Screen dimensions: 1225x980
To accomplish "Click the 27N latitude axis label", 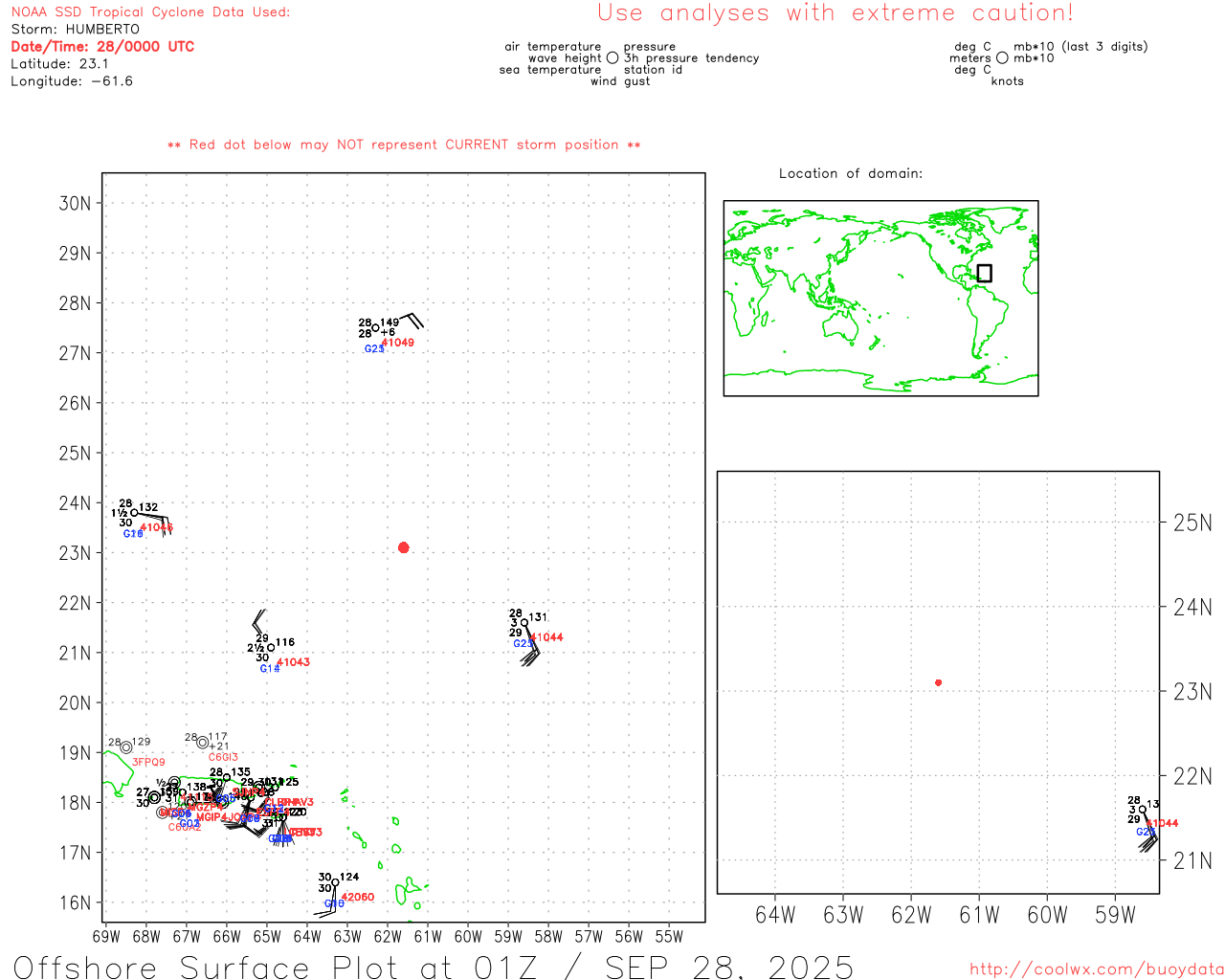I will click(x=76, y=353).
